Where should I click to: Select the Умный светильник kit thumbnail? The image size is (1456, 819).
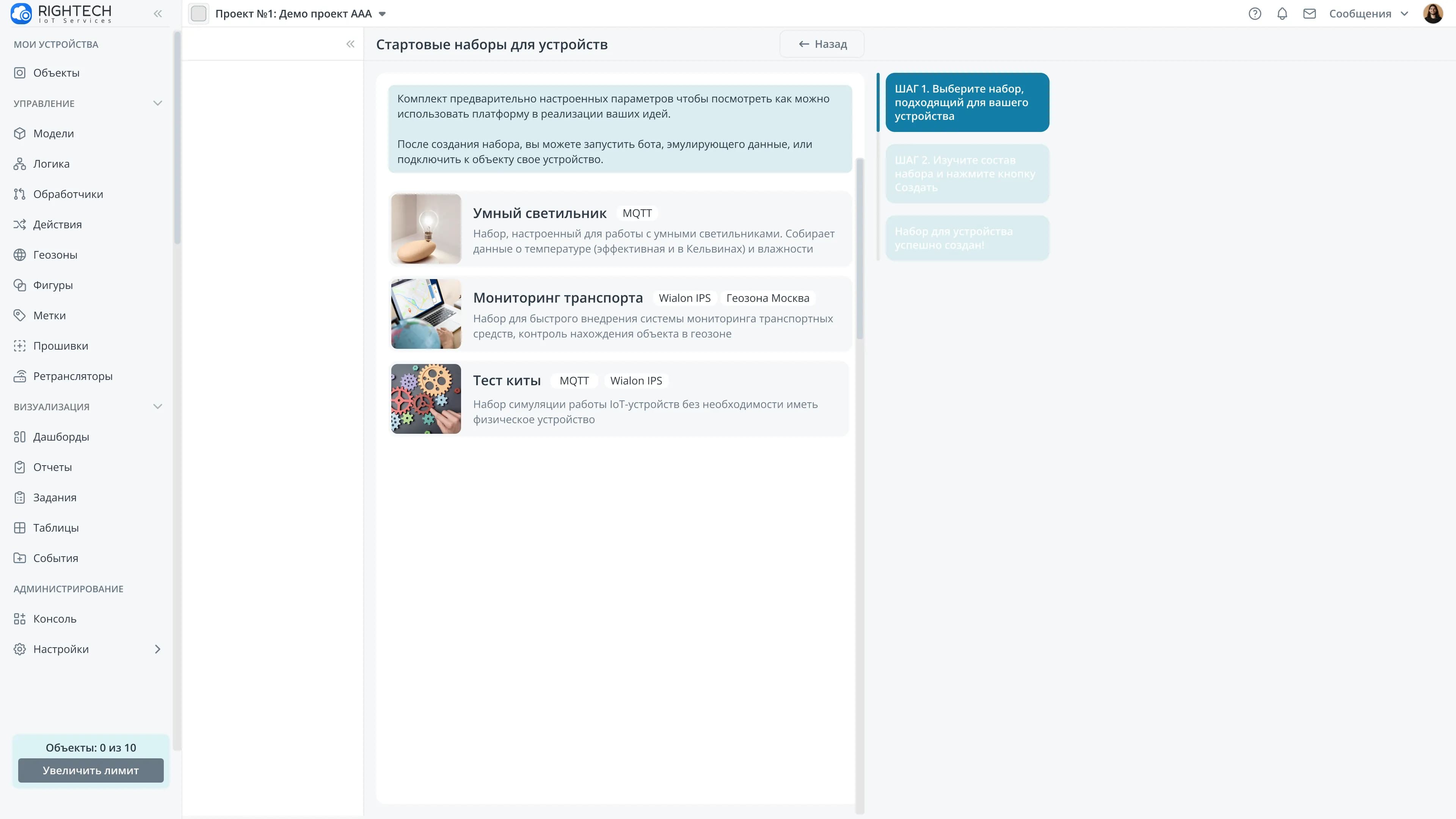(x=425, y=229)
